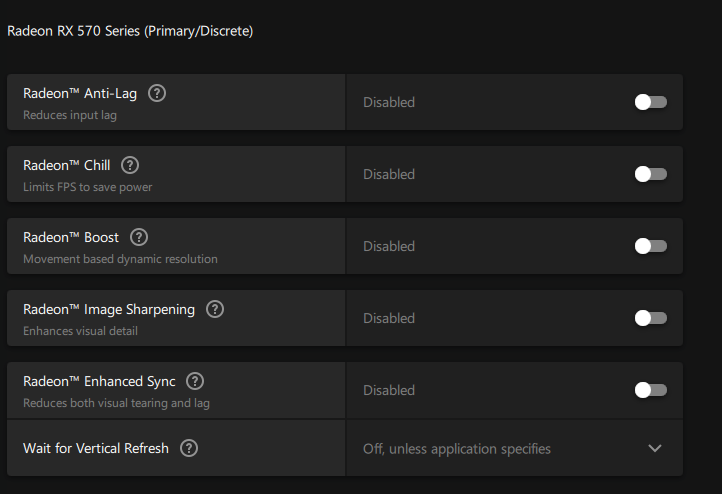Enable the Radeon Anti-Lag toggle
Screen dimensions: 722x494
(650, 102)
